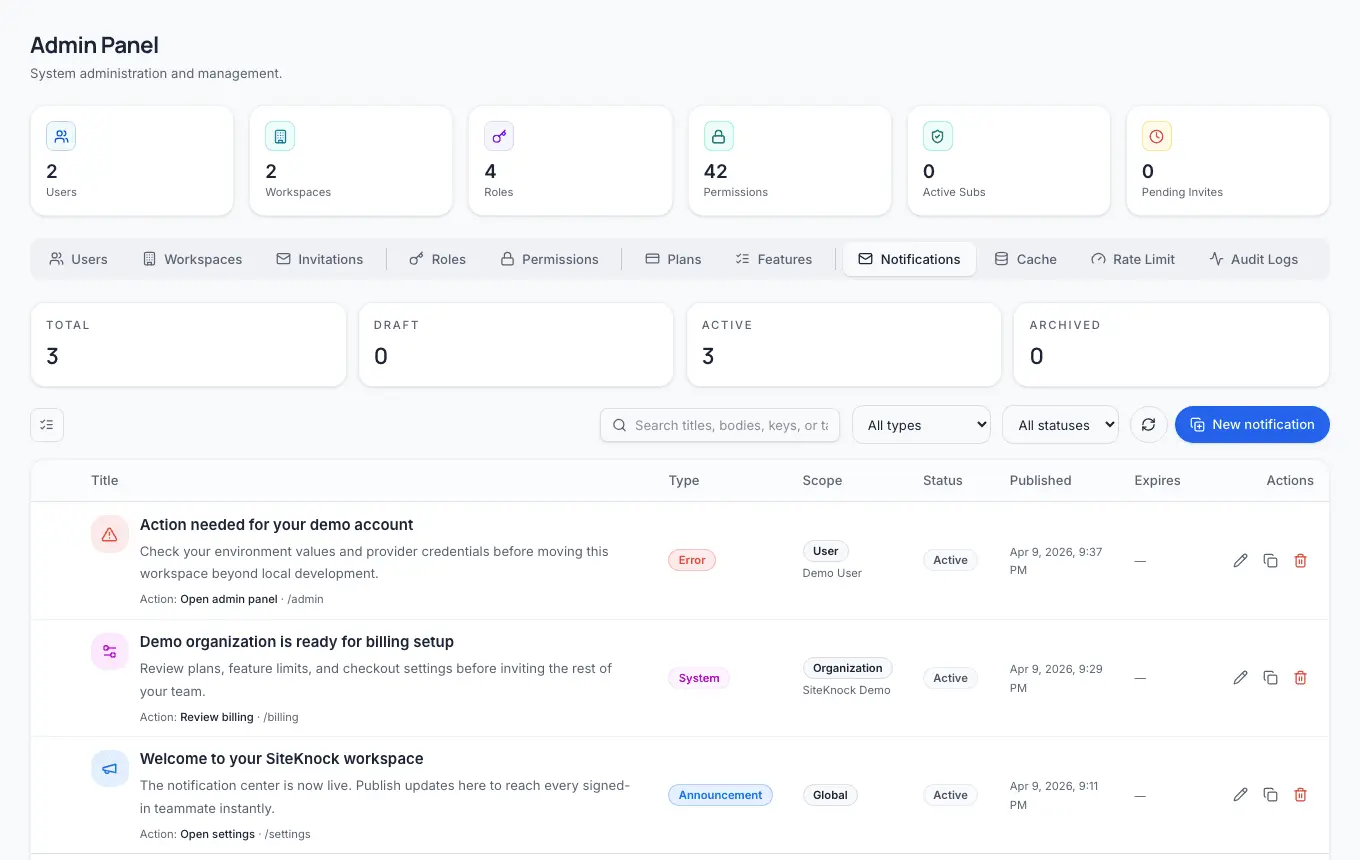1360x860 pixels.
Task: Click the 'Open admin panel' action text
Action: pos(229,599)
